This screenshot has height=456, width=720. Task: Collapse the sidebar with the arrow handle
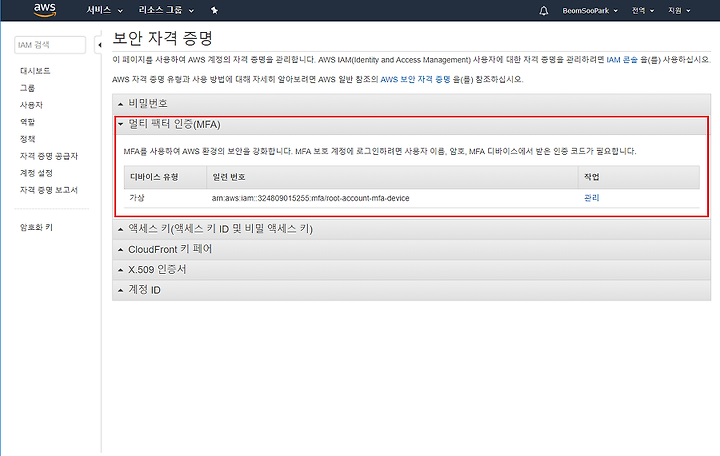(99, 45)
